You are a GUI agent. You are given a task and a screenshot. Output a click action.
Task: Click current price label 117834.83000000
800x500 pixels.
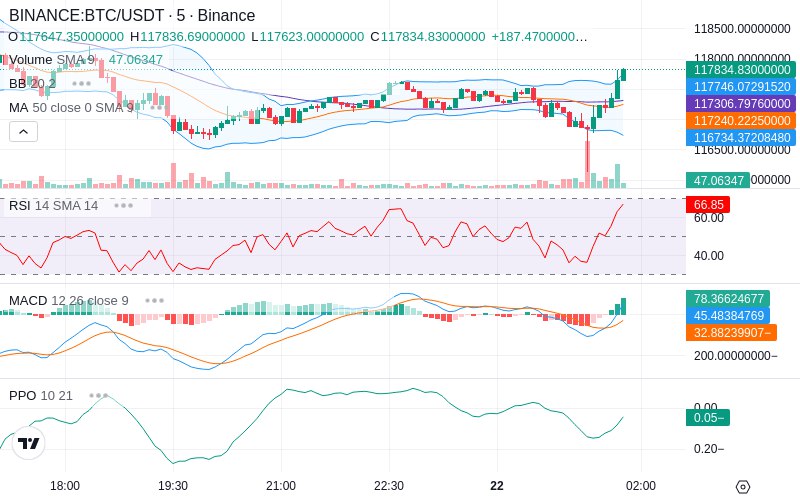tap(742, 69)
